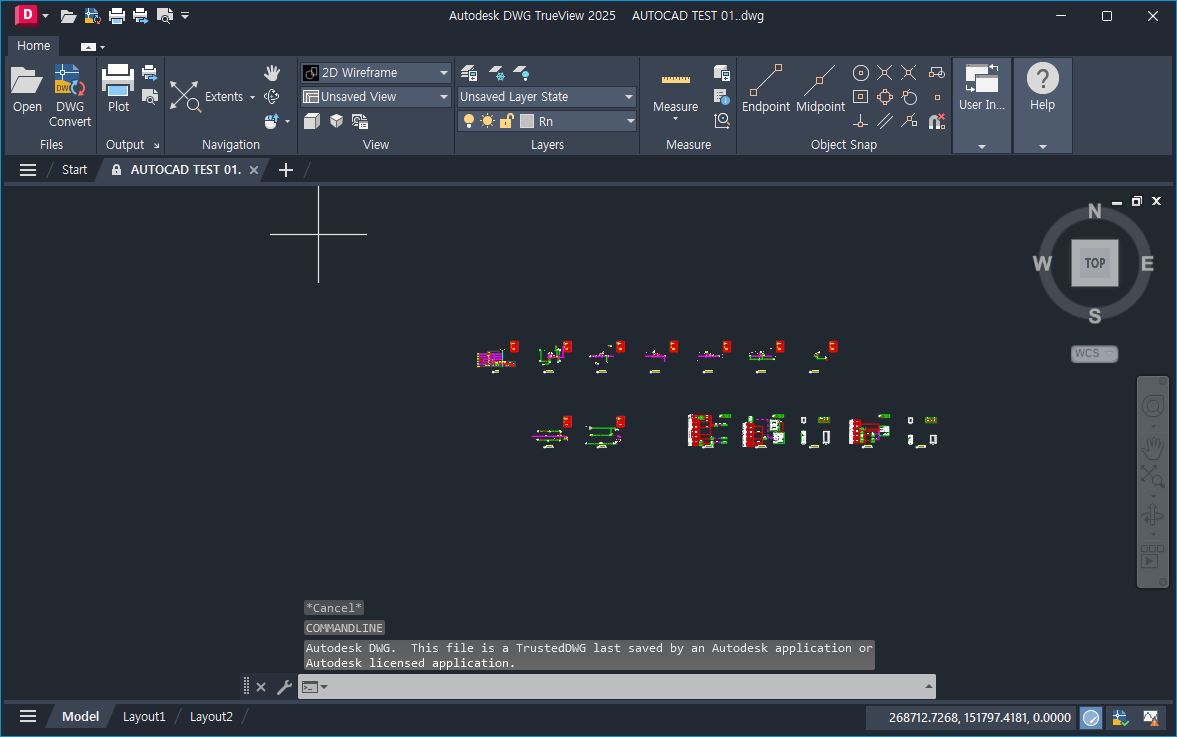The image size is (1177, 737).
Task: Activate the Pan hand tool in Navigation
Action: 272,73
